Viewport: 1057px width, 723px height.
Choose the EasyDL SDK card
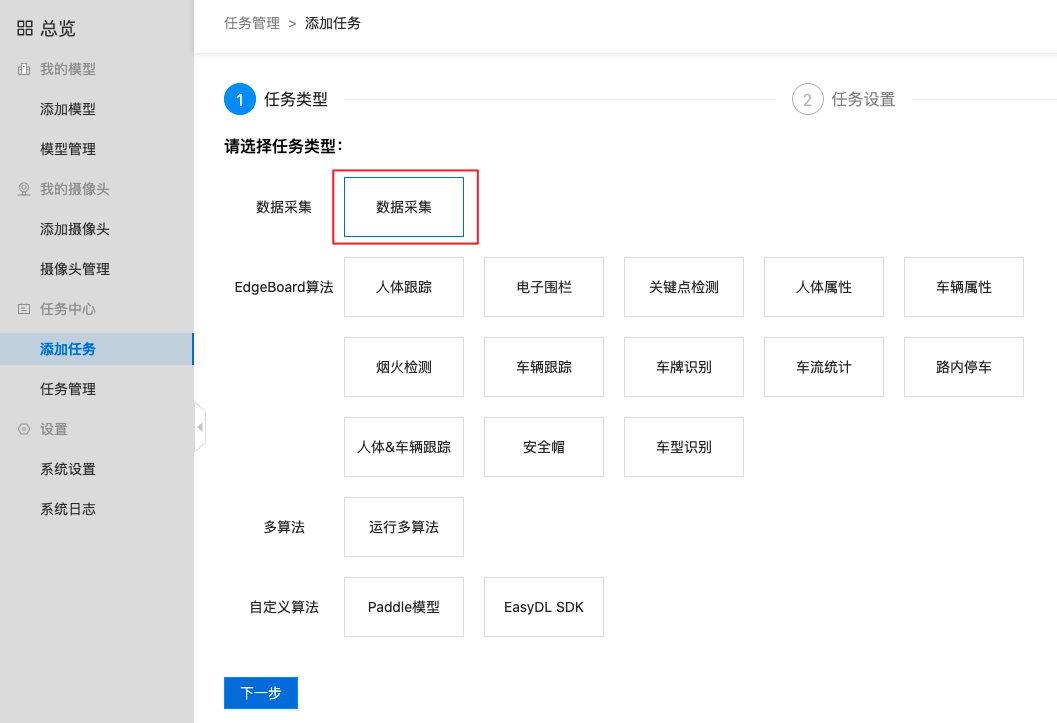(544, 607)
